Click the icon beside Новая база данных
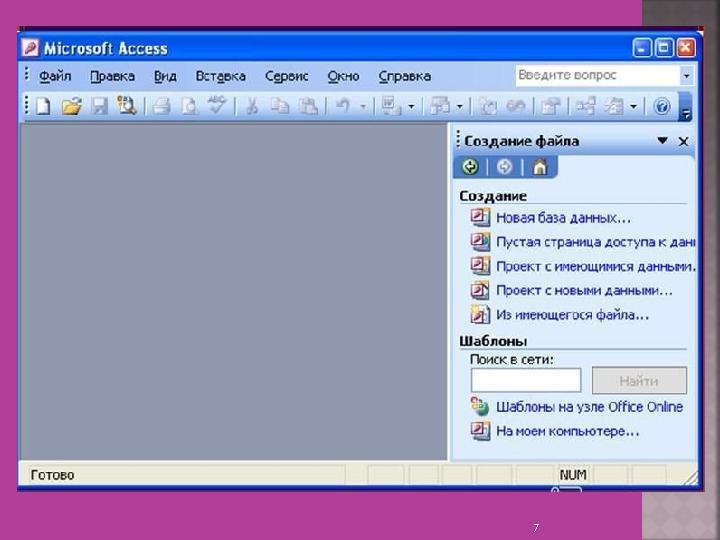Image resolution: width=720 pixels, height=540 pixels. click(480, 217)
